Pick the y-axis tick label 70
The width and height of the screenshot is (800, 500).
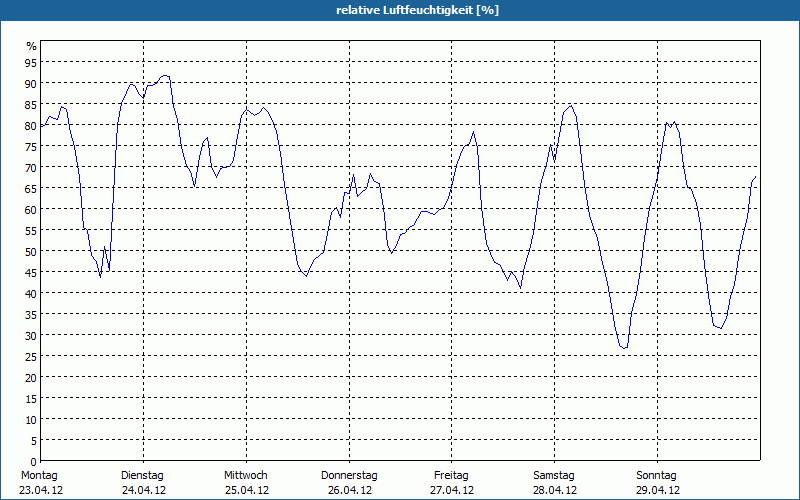31,167
